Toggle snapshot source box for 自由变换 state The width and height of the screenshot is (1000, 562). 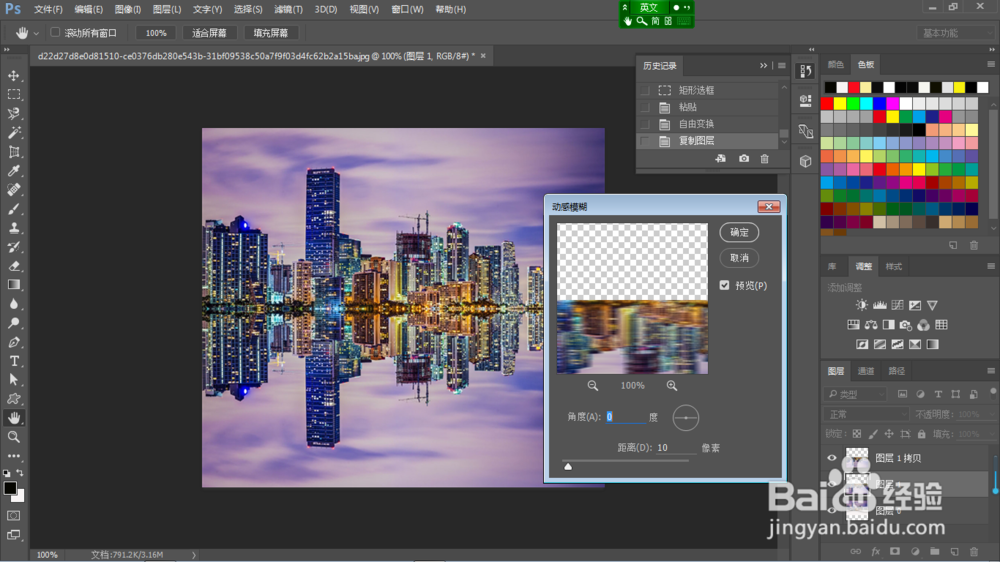coord(645,124)
